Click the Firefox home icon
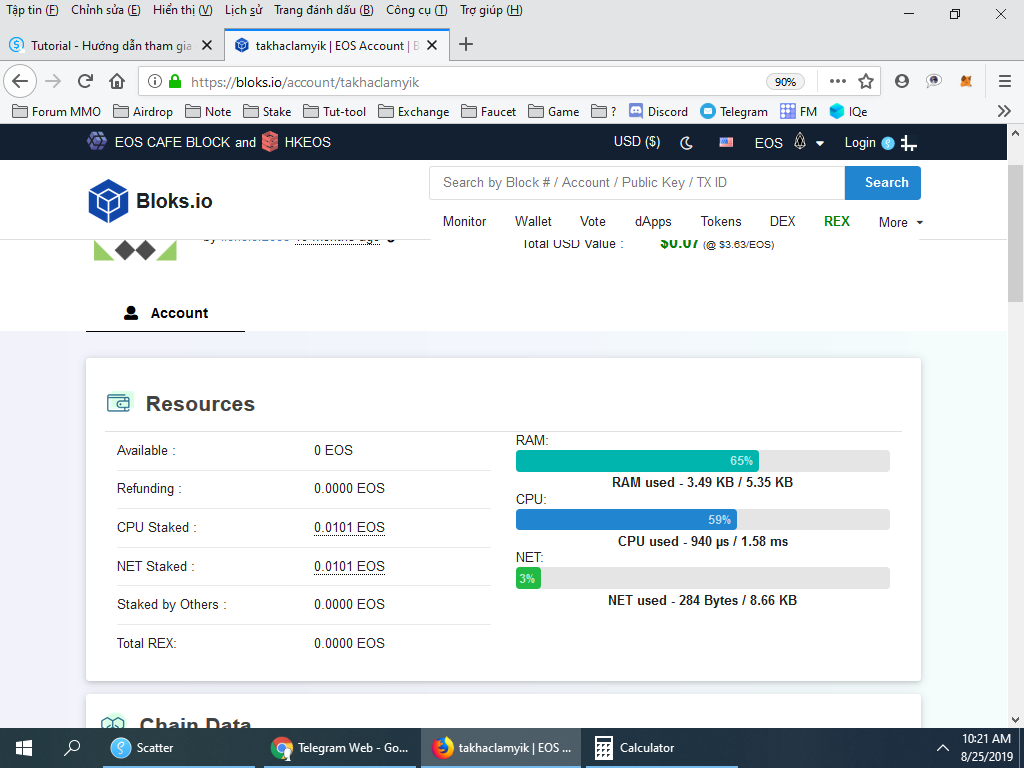The height and width of the screenshot is (768, 1024). (x=117, y=81)
